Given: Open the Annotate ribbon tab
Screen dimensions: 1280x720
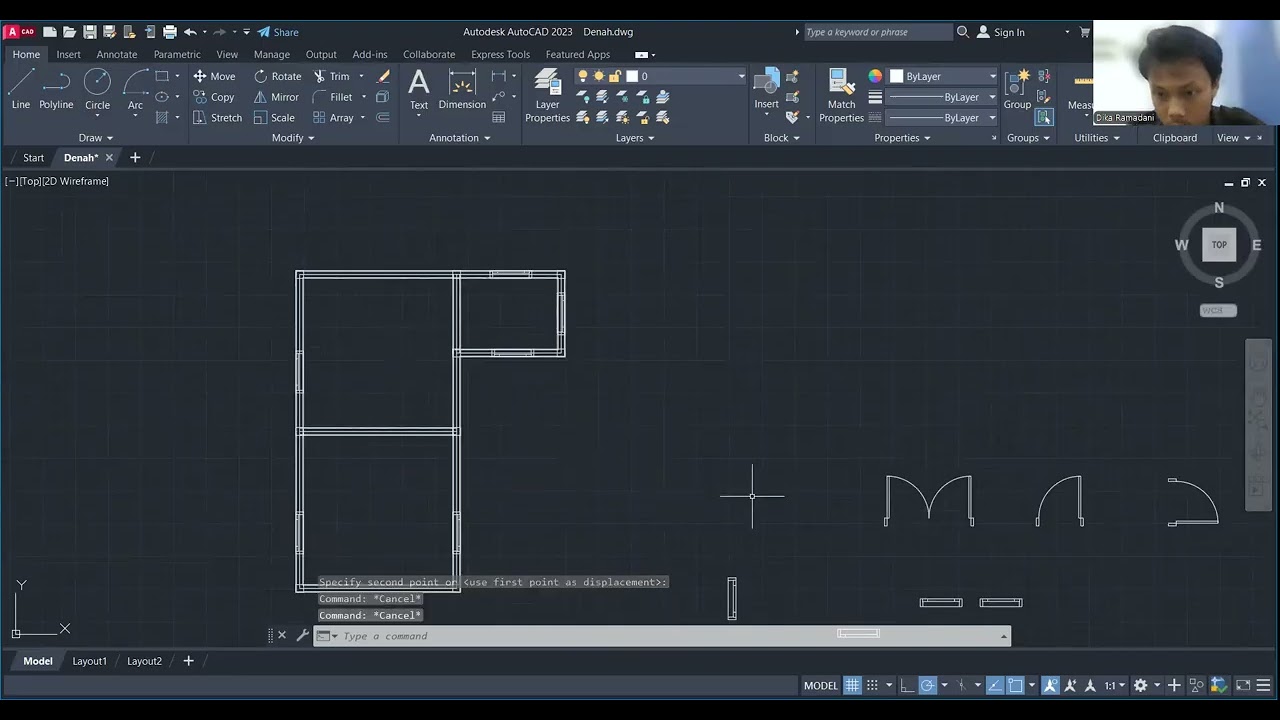Looking at the screenshot, I should pos(117,54).
